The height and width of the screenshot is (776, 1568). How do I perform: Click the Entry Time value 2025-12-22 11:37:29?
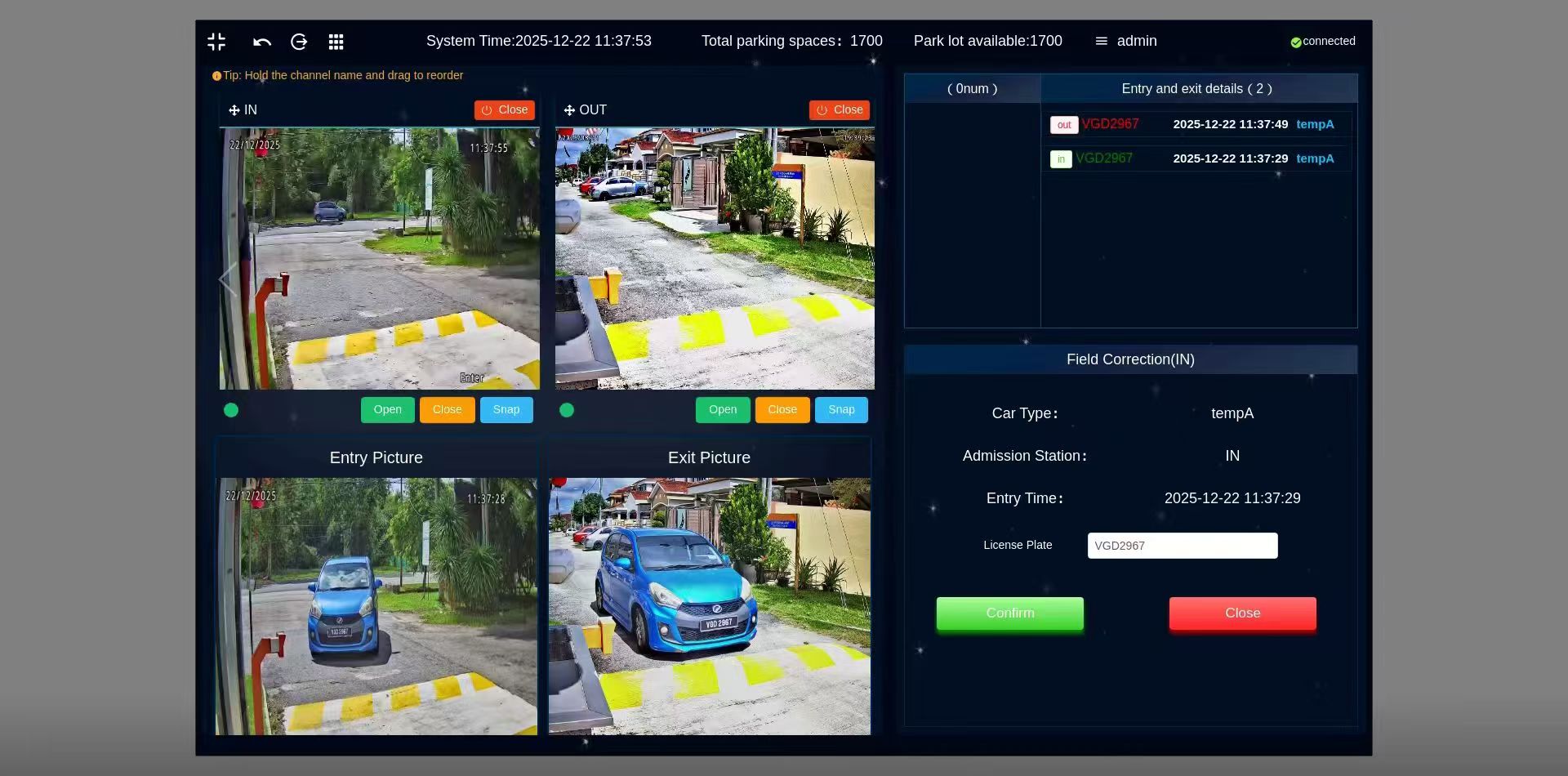point(1232,498)
